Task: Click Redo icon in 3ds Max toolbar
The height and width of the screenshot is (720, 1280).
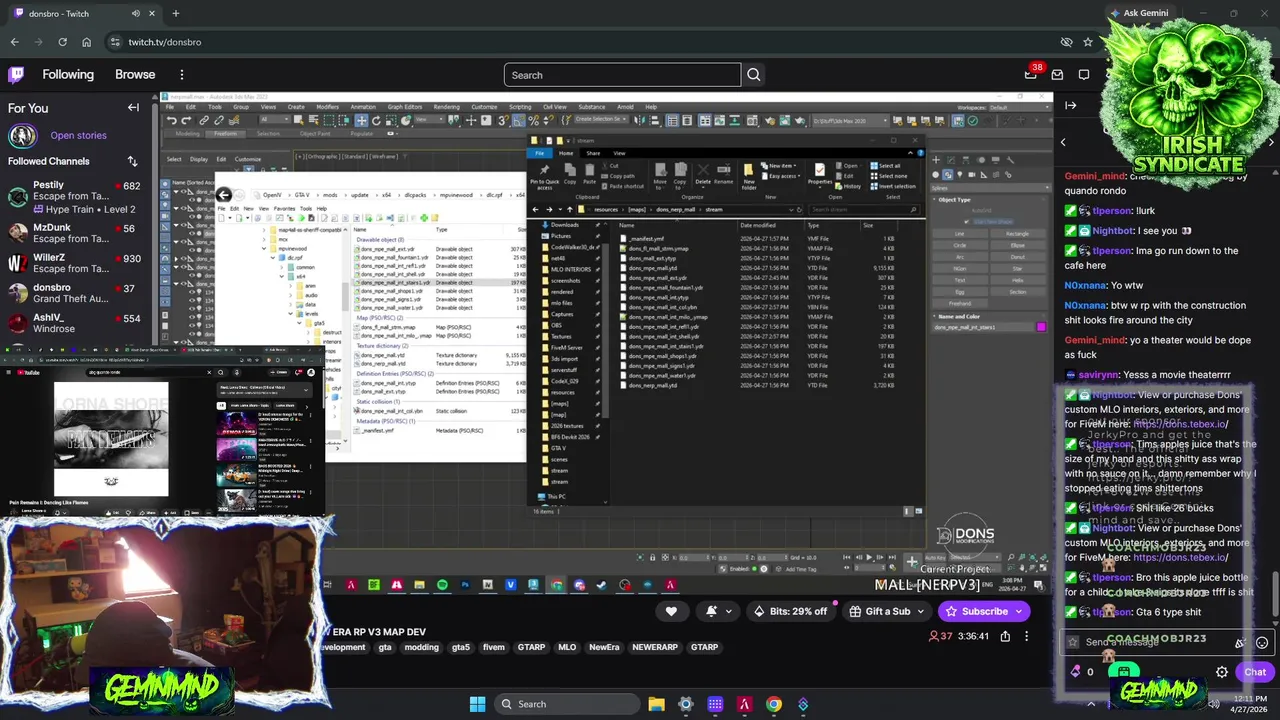Action: 186,120
